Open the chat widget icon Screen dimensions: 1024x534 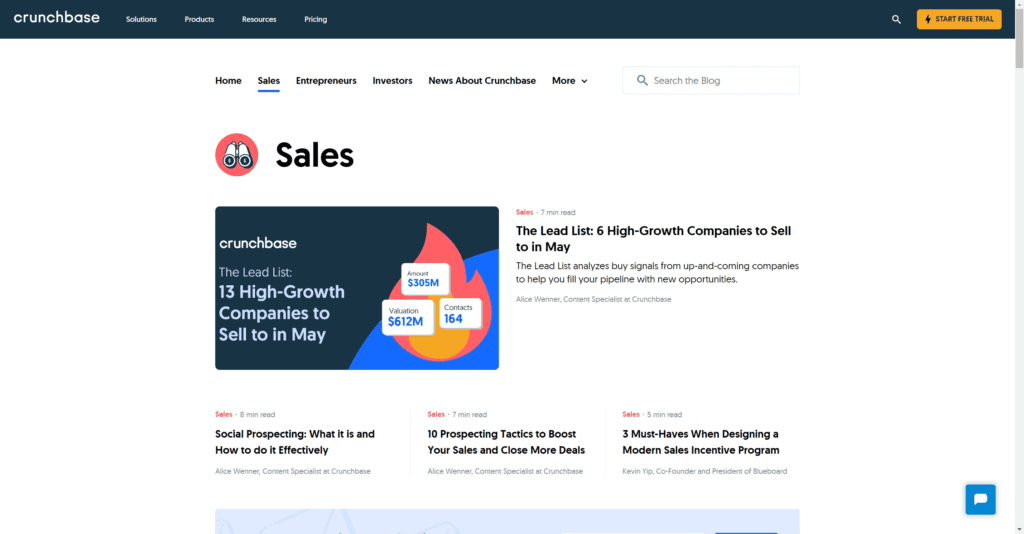point(980,499)
